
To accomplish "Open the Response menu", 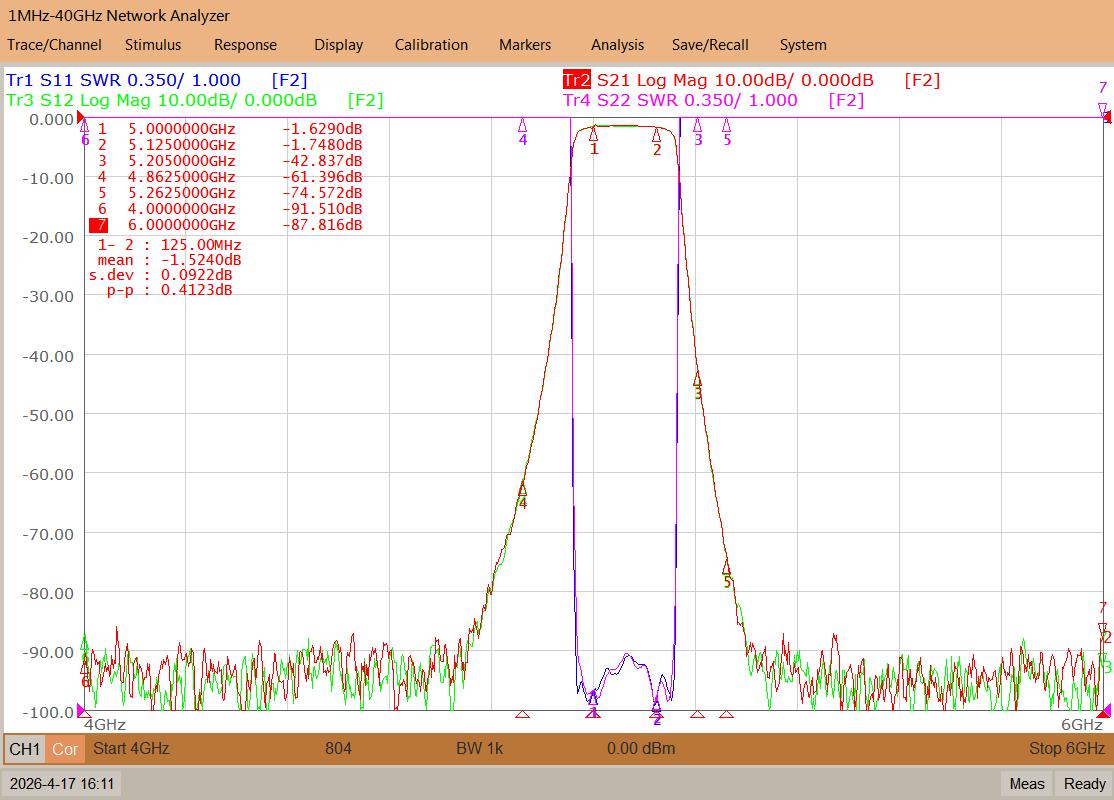I will tap(245, 45).
